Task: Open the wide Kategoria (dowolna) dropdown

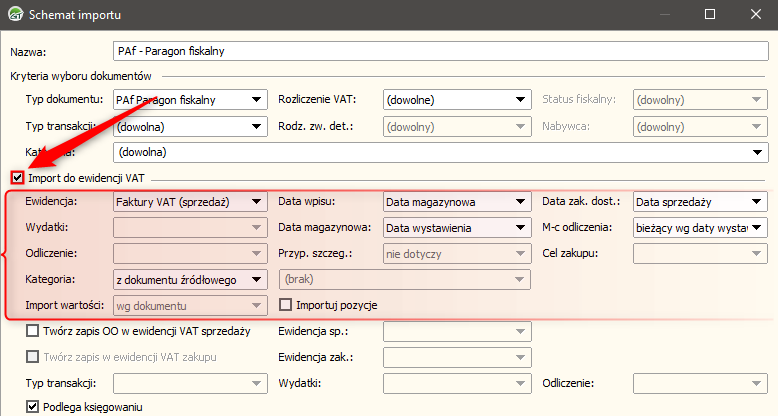Action: 440,153
